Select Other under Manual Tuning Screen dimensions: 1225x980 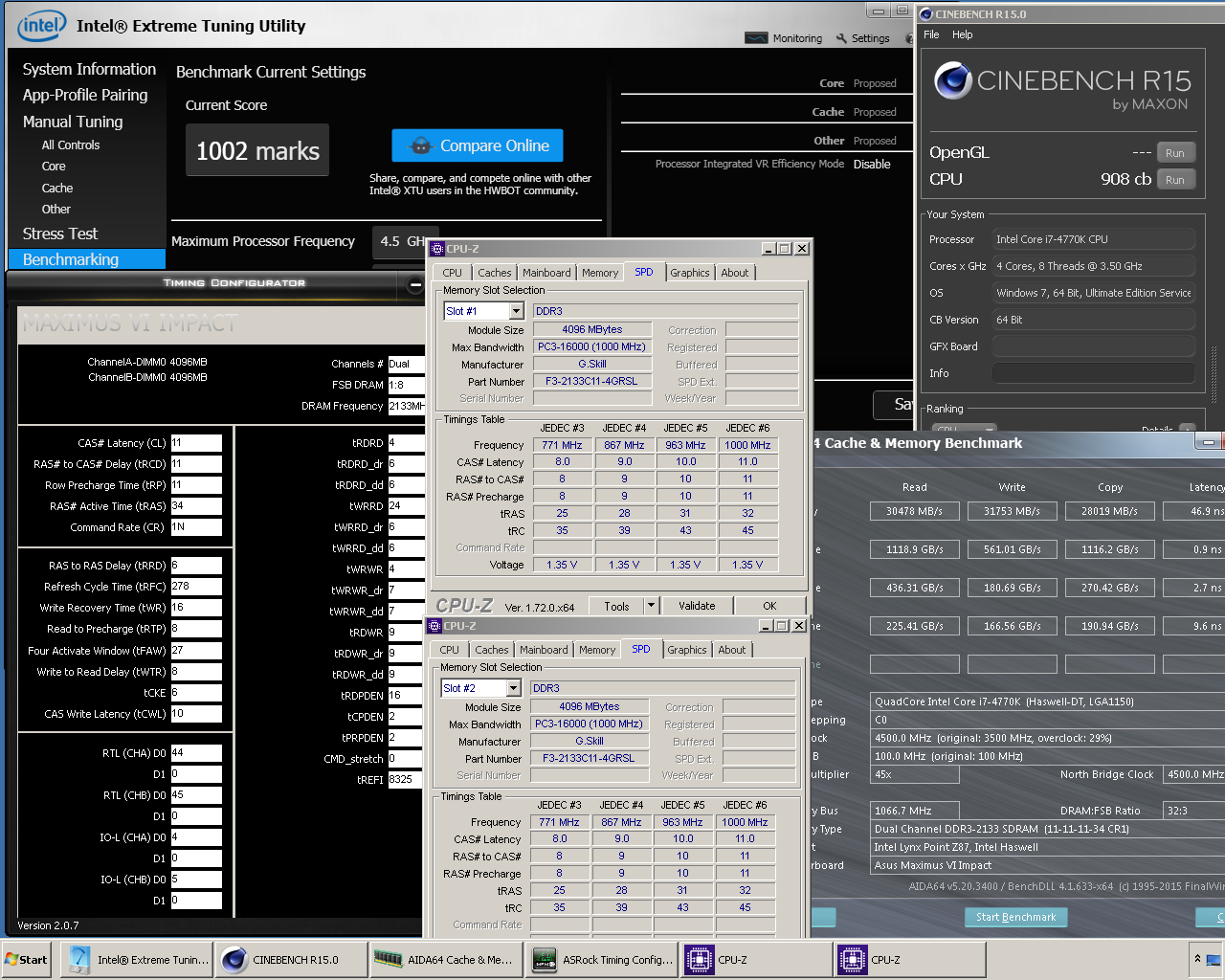click(56, 210)
